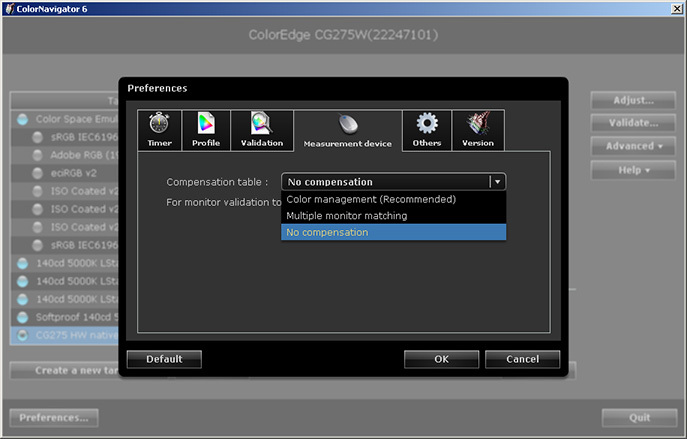
Task: Select the Adobe RGB target row
Action: click(64, 155)
